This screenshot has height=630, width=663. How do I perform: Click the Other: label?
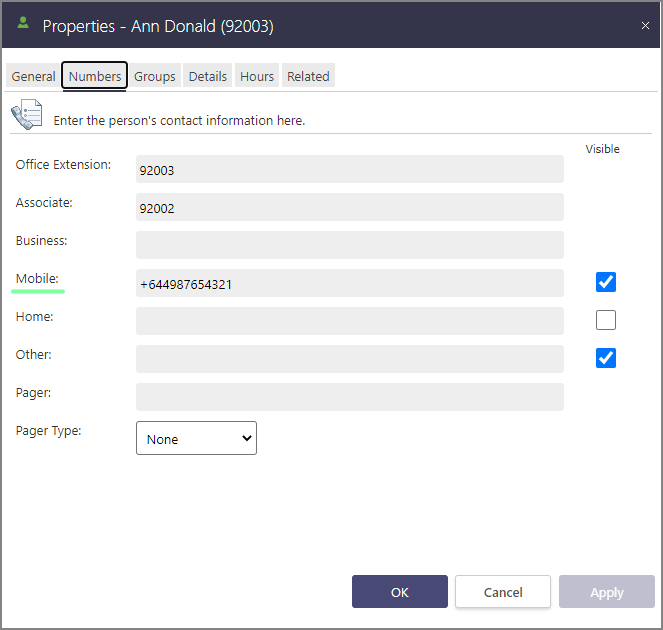tap(33, 355)
